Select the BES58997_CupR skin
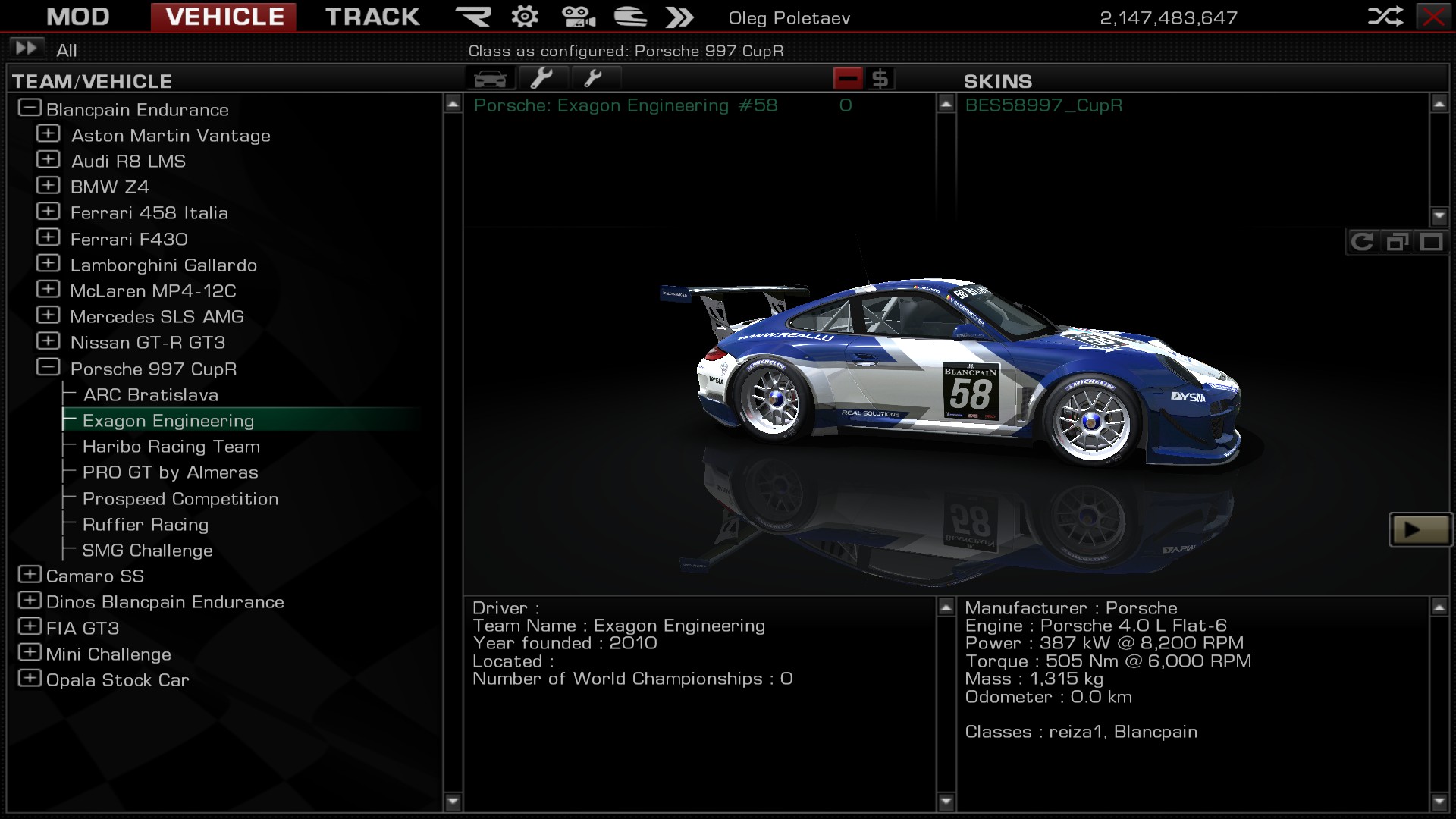 tap(1043, 105)
